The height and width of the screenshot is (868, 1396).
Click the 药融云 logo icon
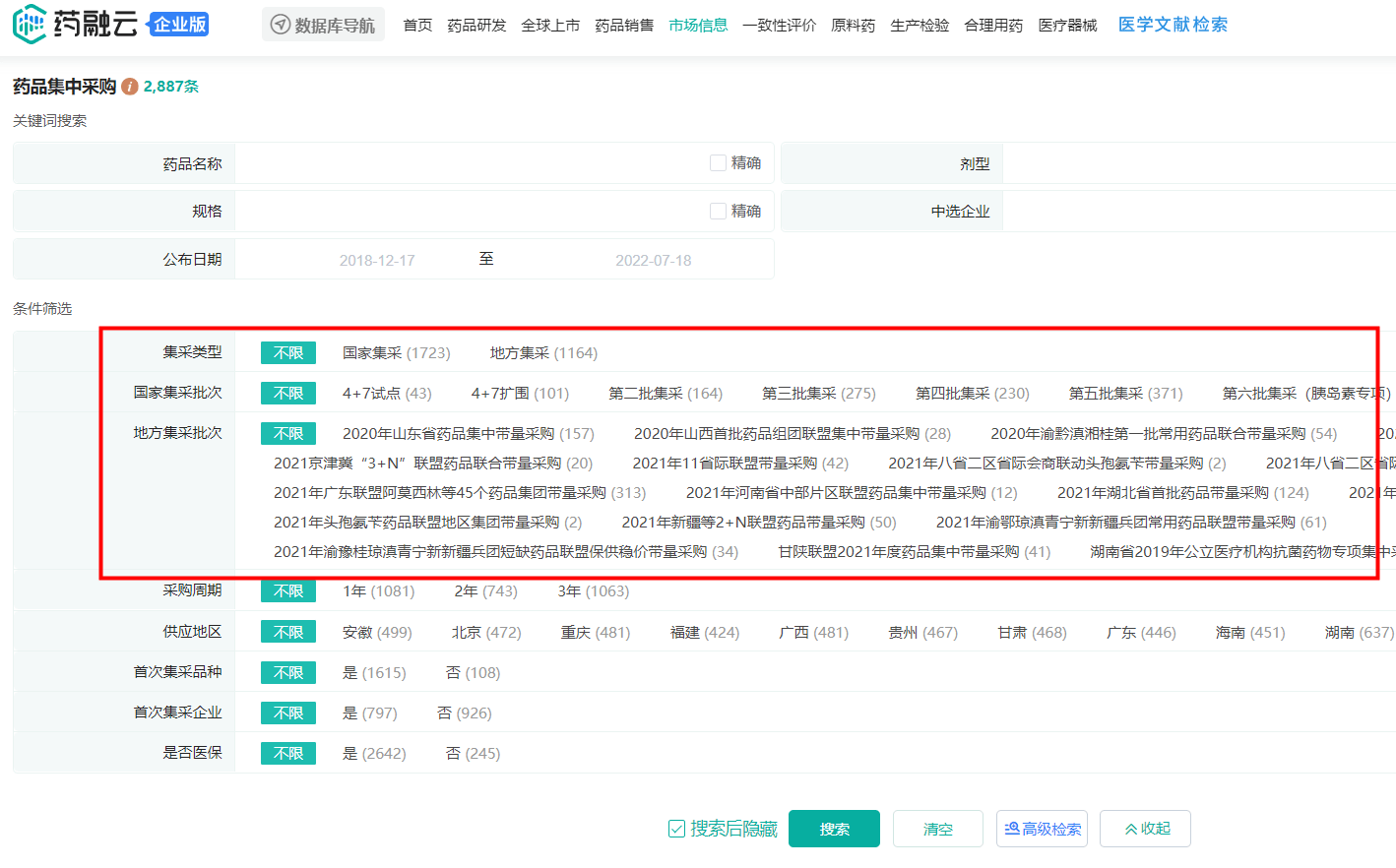point(30,25)
